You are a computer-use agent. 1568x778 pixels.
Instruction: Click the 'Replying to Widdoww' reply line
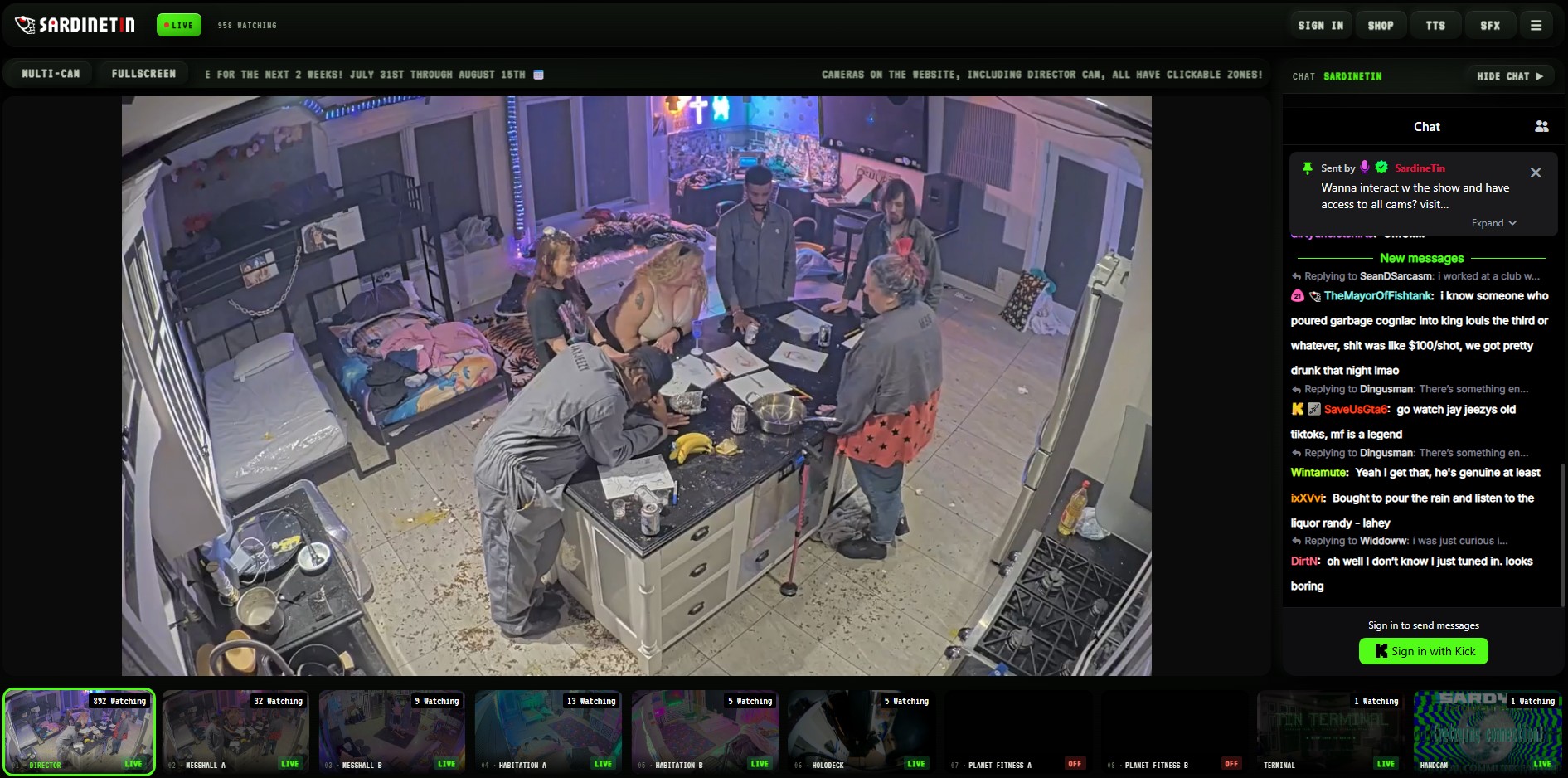pyautogui.click(x=1400, y=541)
